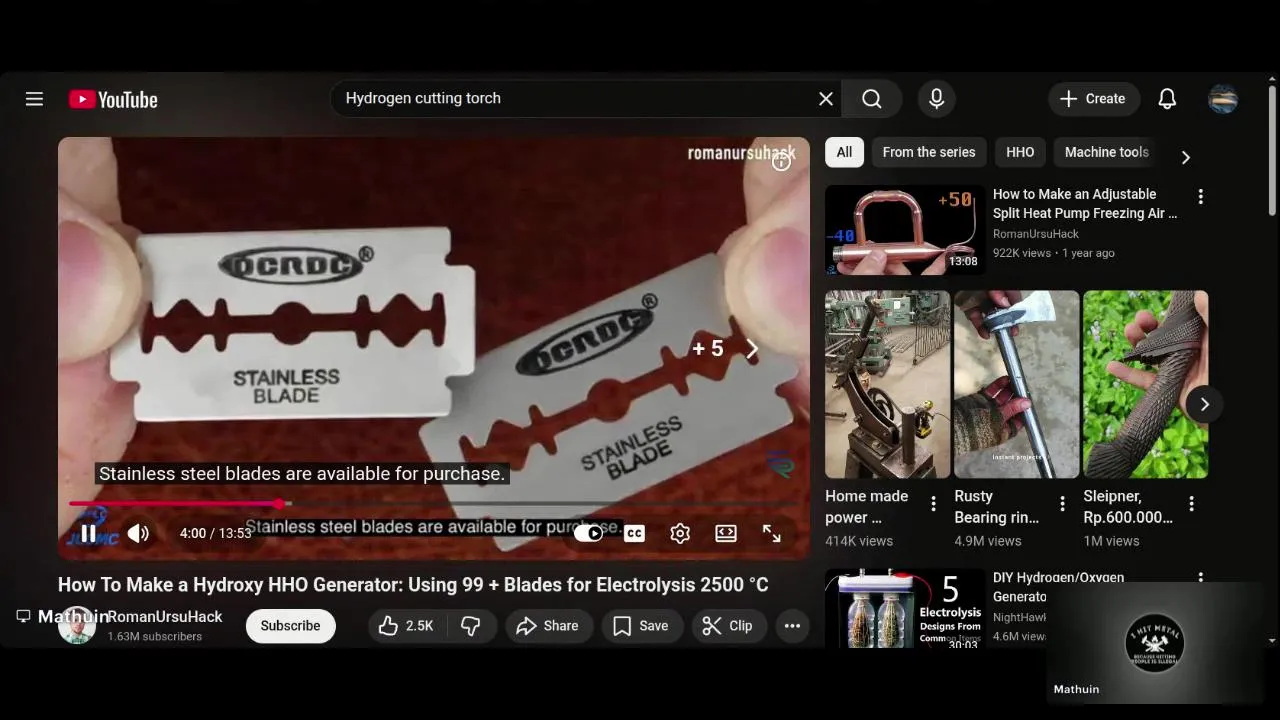Open options for Sleipner short

click(1191, 504)
